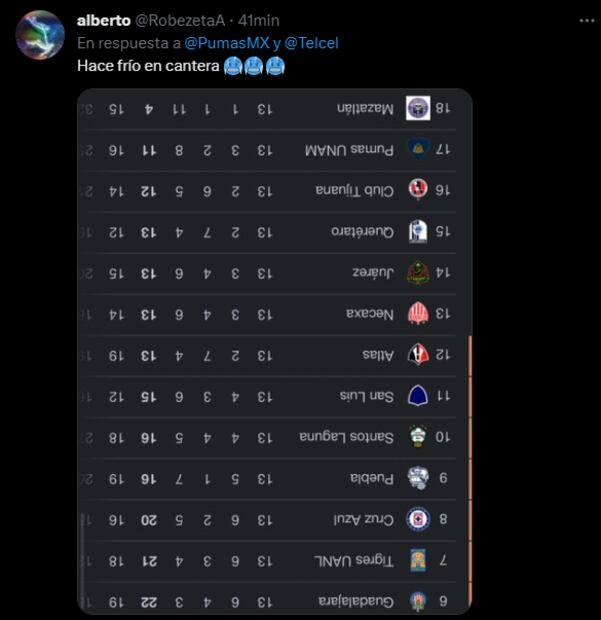The width and height of the screenshot is (601, 620).
Task: Click the Tigres UANL team crest
Action: point(418,560)
